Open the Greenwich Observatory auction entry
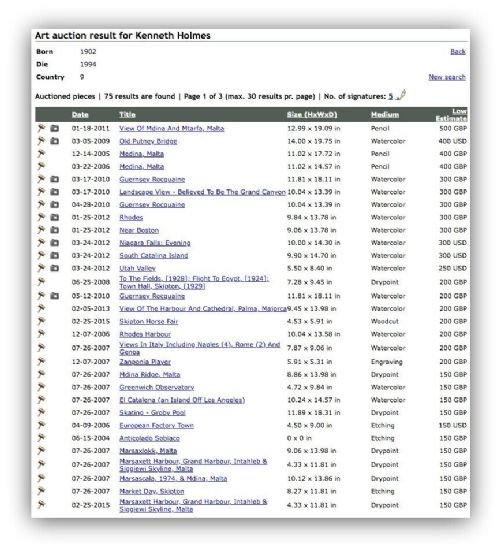 coord(156,387)
